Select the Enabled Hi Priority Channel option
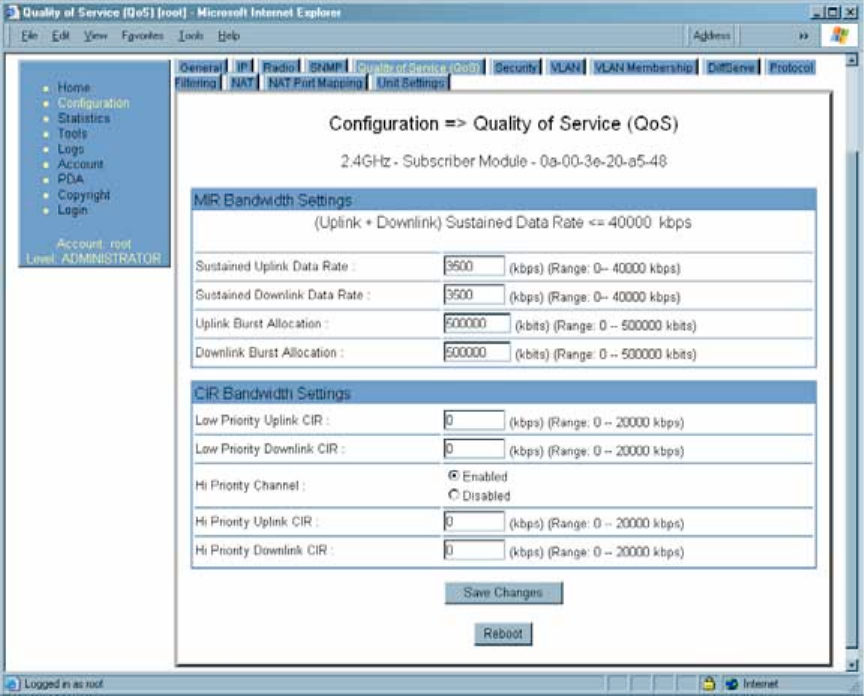This screenshot has width=864, height=696. click(x=454, y=477)
